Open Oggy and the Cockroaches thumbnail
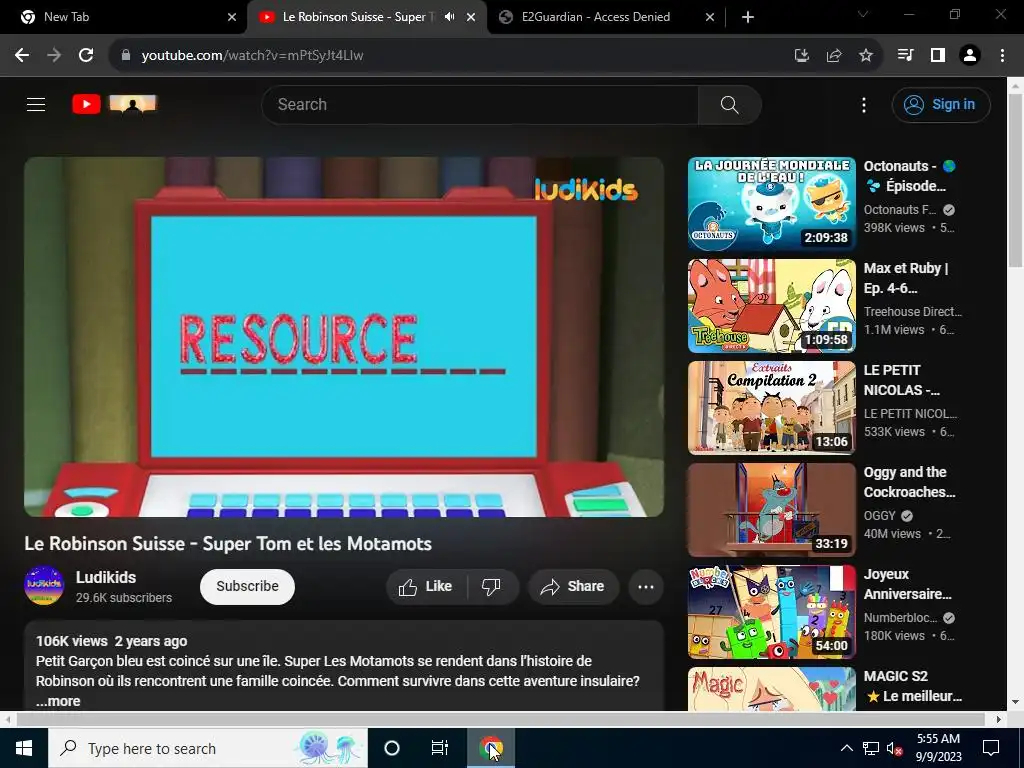 pyautogui.click(x=771, y=509)
